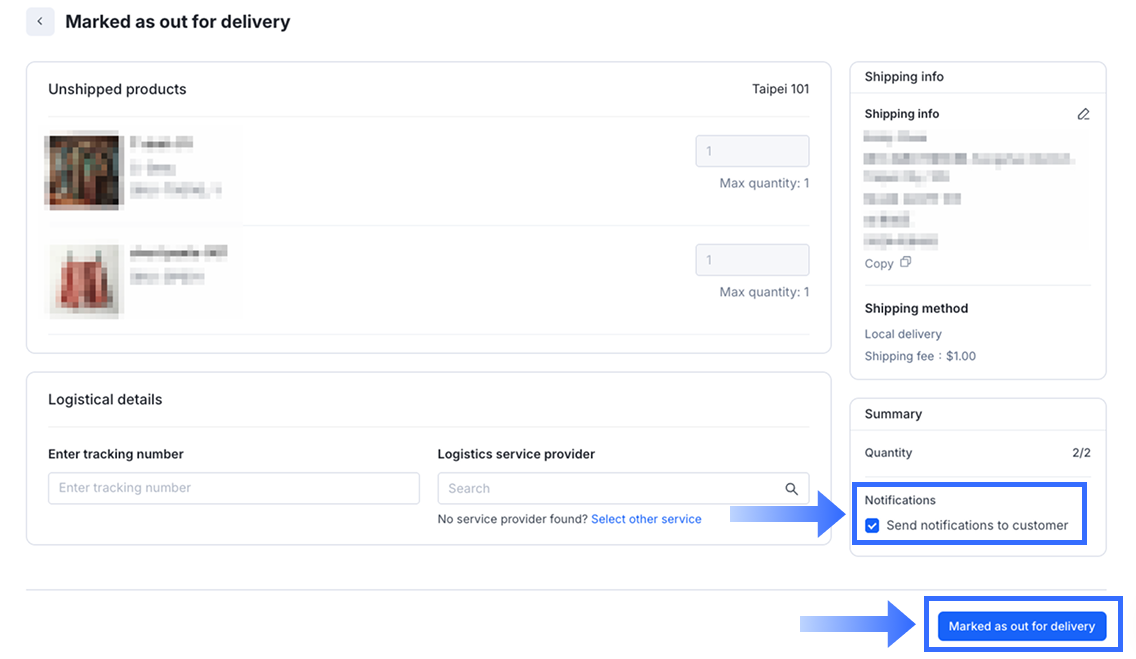Image resolution: width=1136 pixels, height=659 pixels.
Task: Click the magnifier icon in provider search
Action: [x=791, y=489]
